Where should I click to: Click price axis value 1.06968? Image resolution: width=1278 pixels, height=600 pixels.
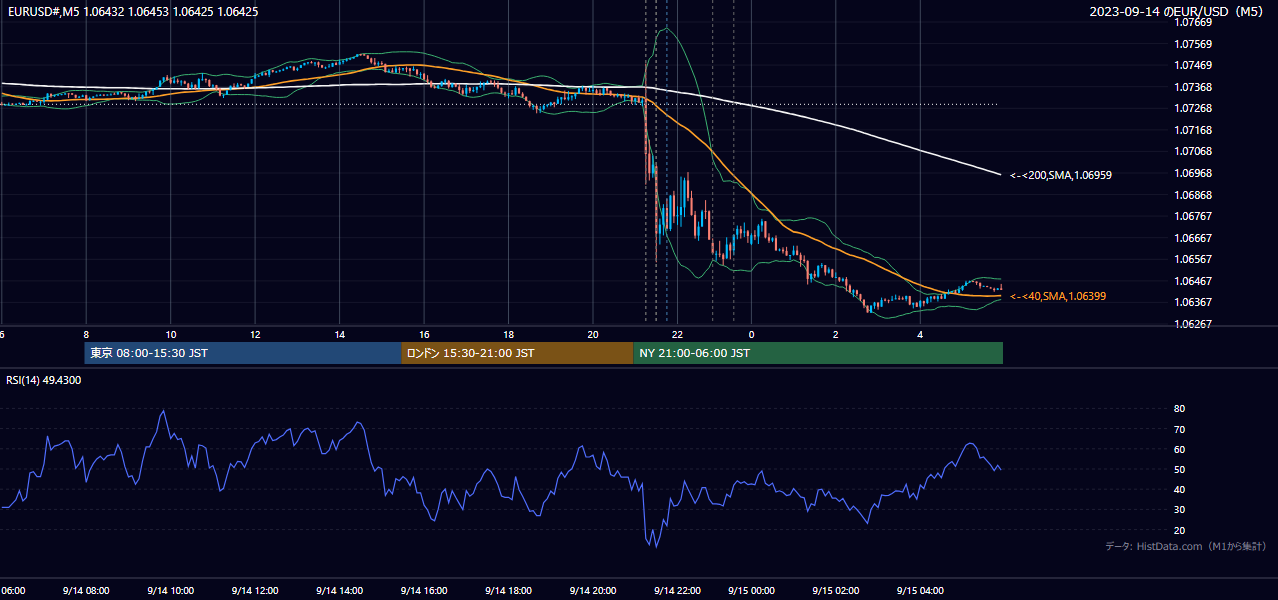click(x=1192, y=173)
